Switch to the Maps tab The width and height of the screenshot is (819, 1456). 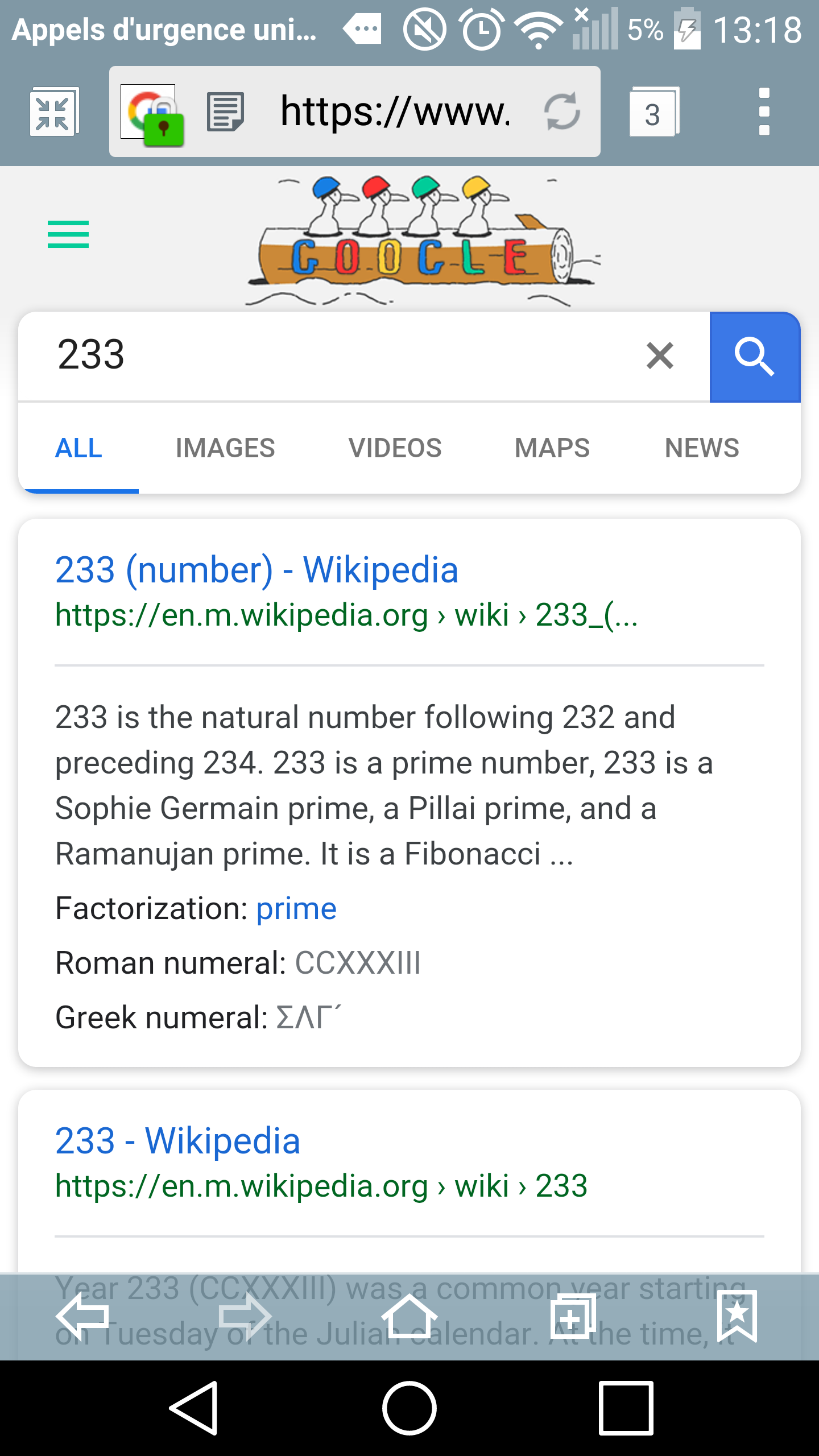coord(552,448)
